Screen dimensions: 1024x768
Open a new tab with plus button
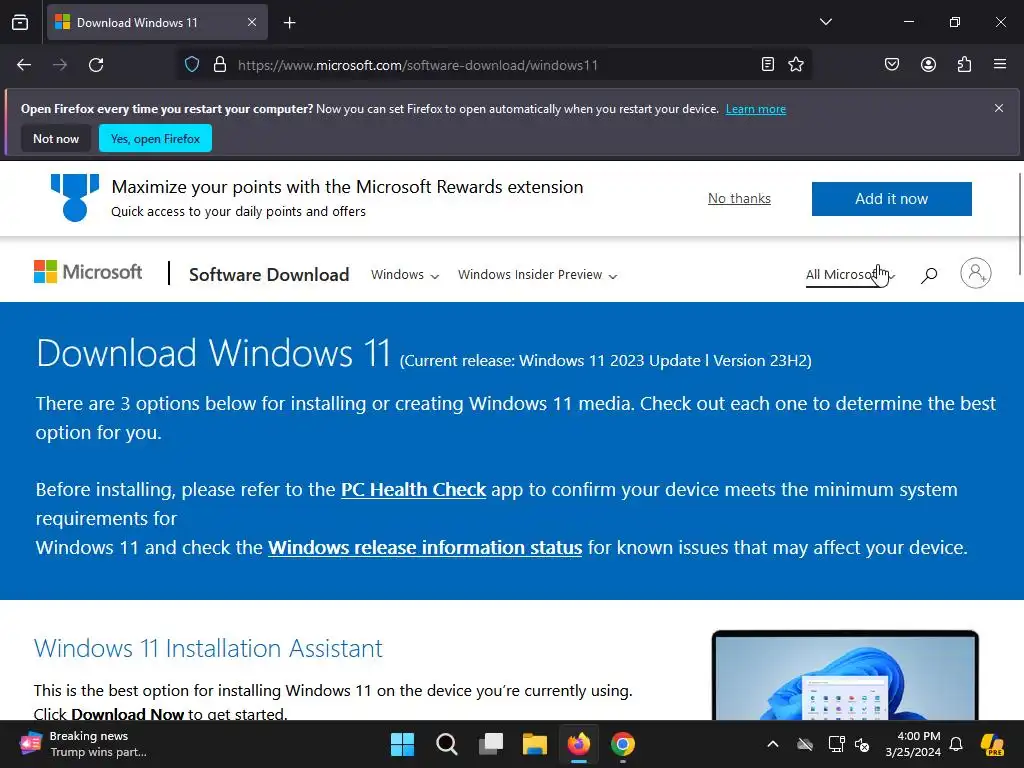click(x=289, y=23)
